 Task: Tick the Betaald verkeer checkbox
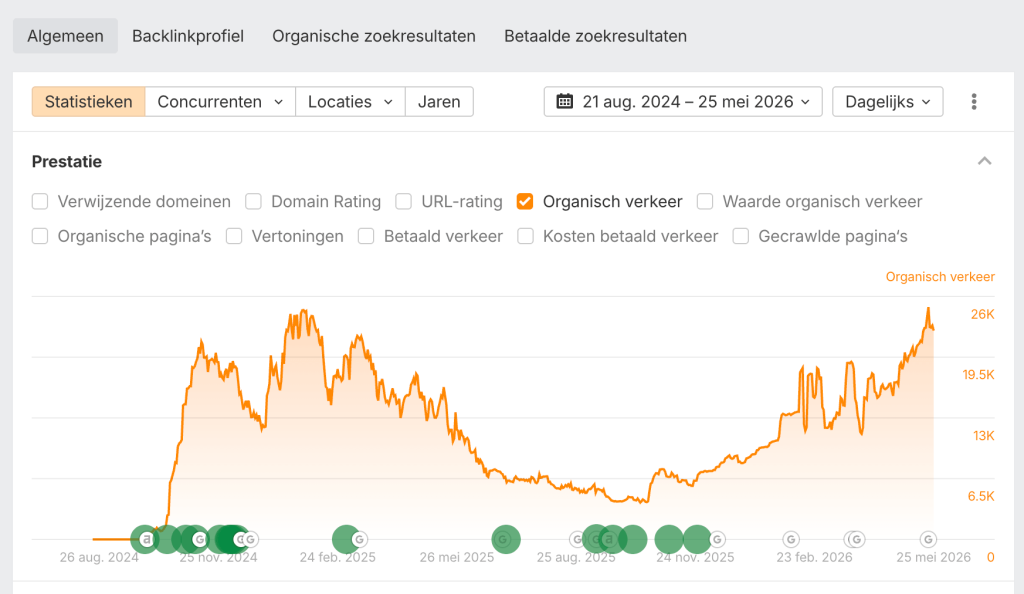366,236
